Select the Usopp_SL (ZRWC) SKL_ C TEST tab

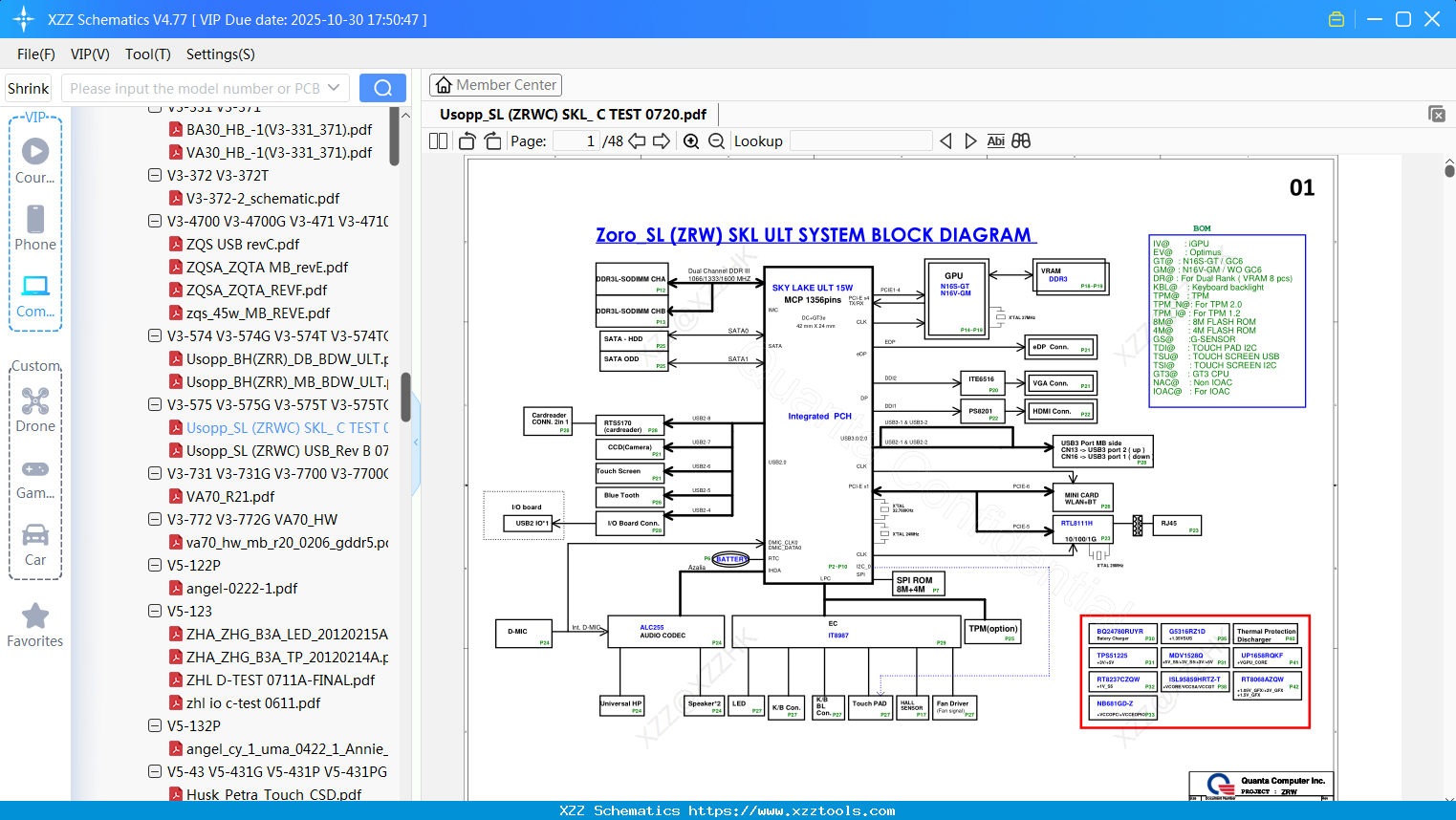tap(573, 115)
